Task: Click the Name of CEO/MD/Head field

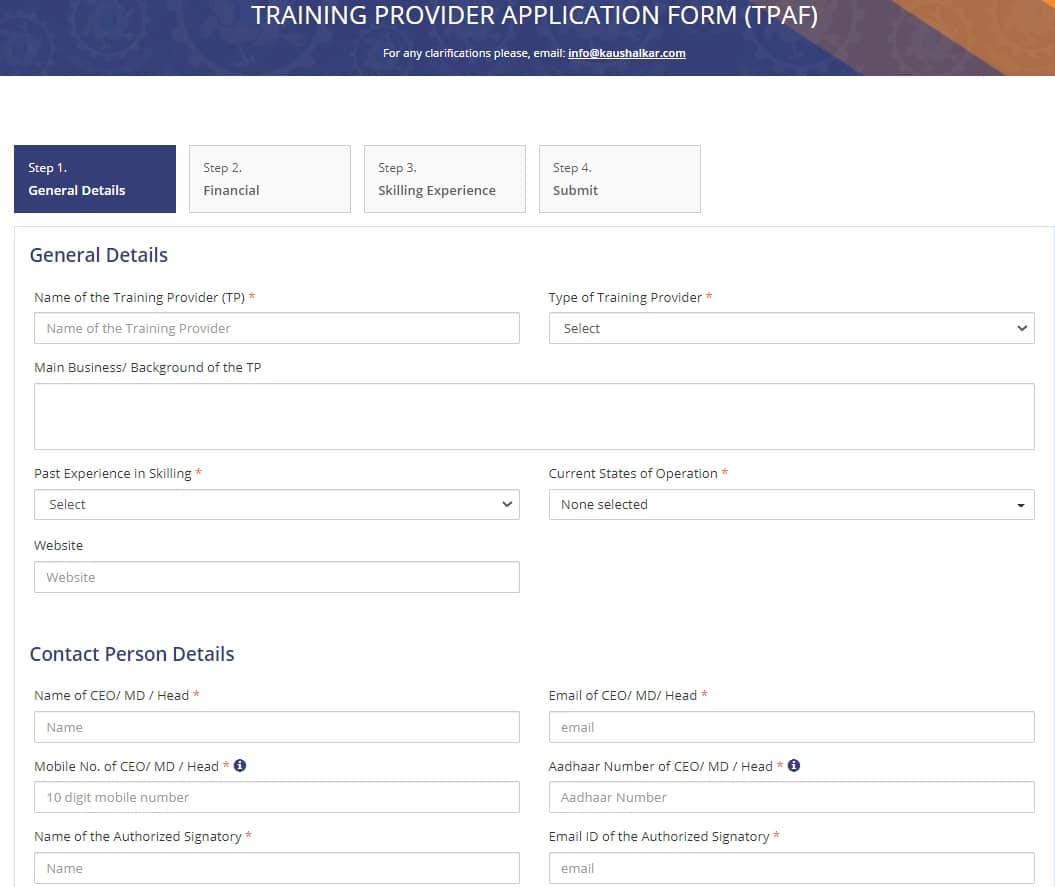Action: (277, 727)
